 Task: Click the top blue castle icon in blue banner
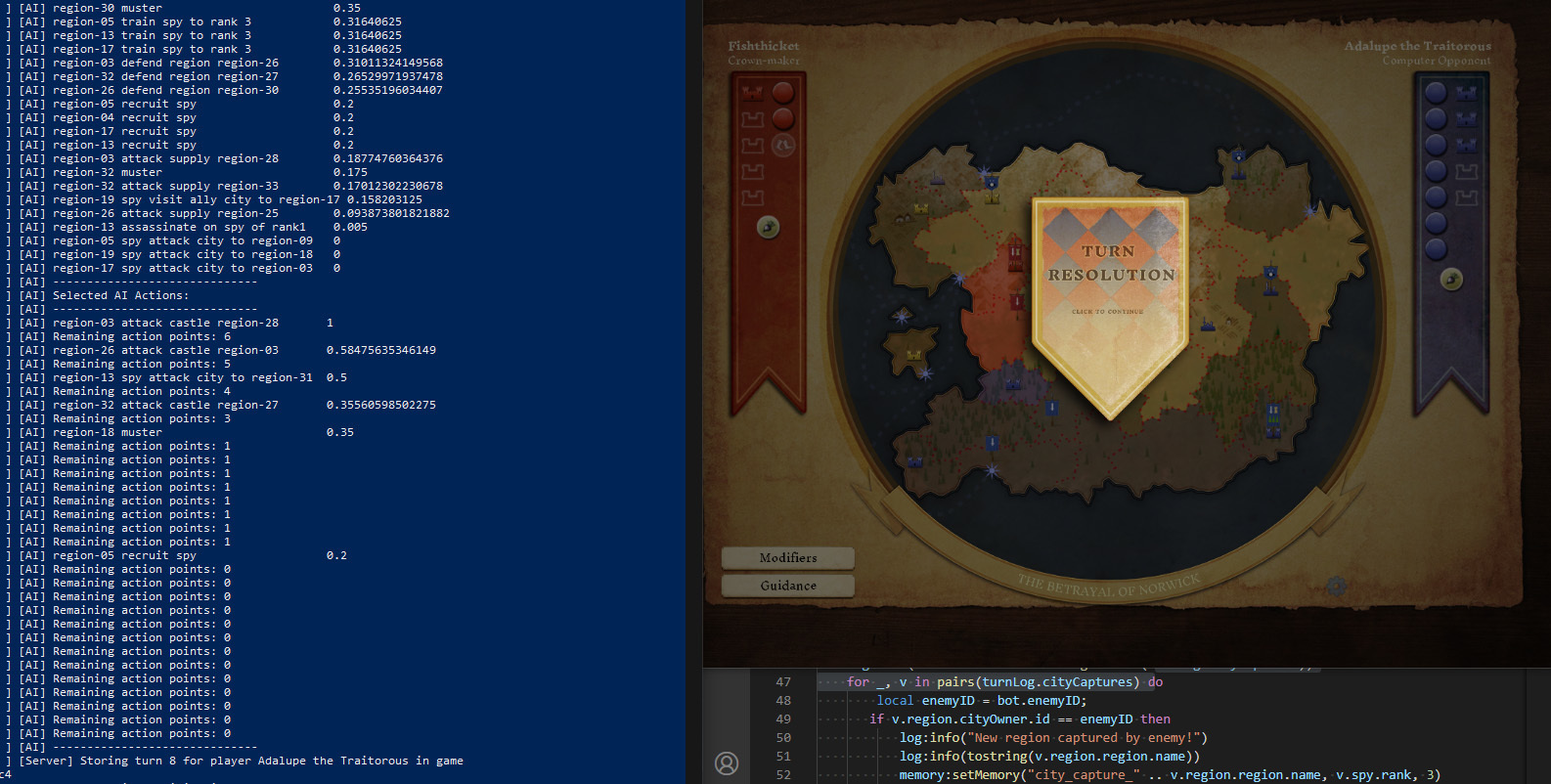[x=1466, y=94]
